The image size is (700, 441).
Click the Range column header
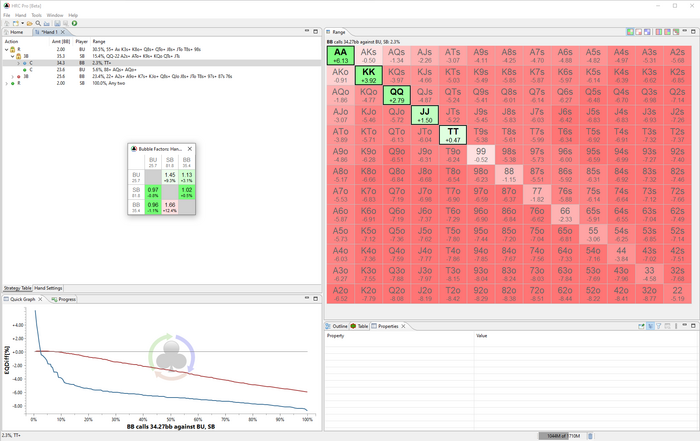(x=99, y=42)
